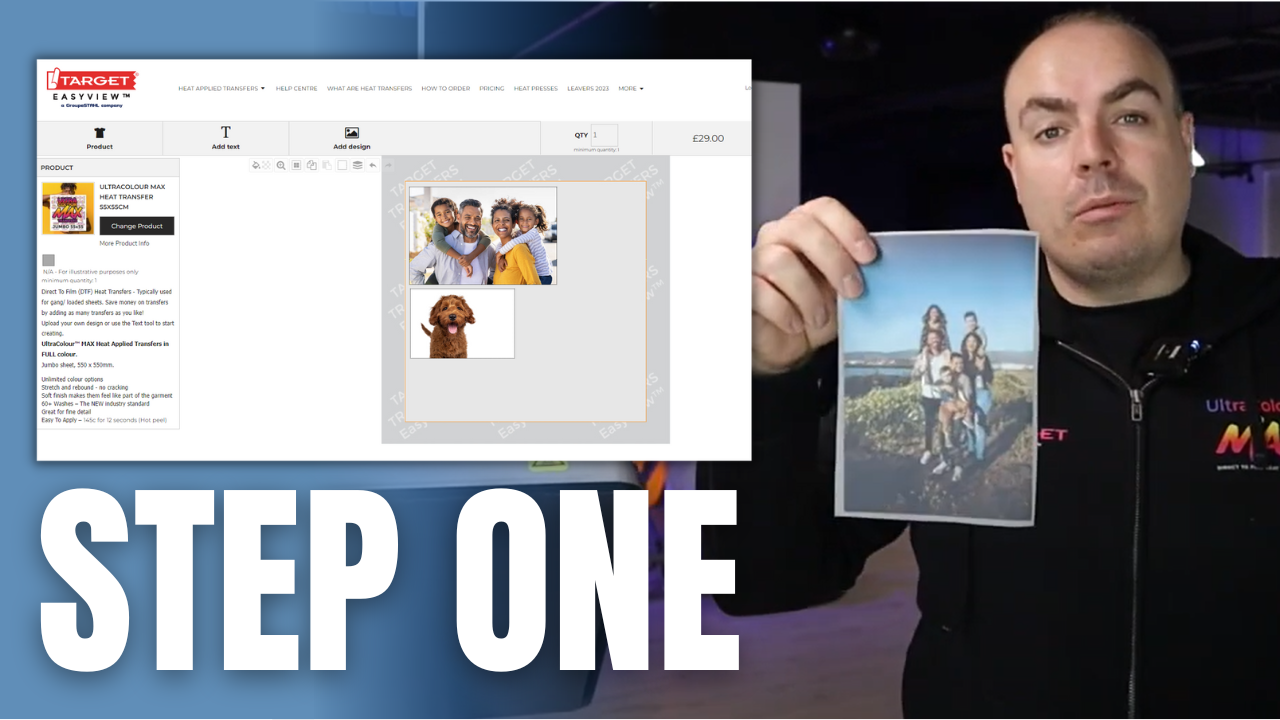Click the paint bucket fill icon
Screen dimensions: 1280x720
256,165
